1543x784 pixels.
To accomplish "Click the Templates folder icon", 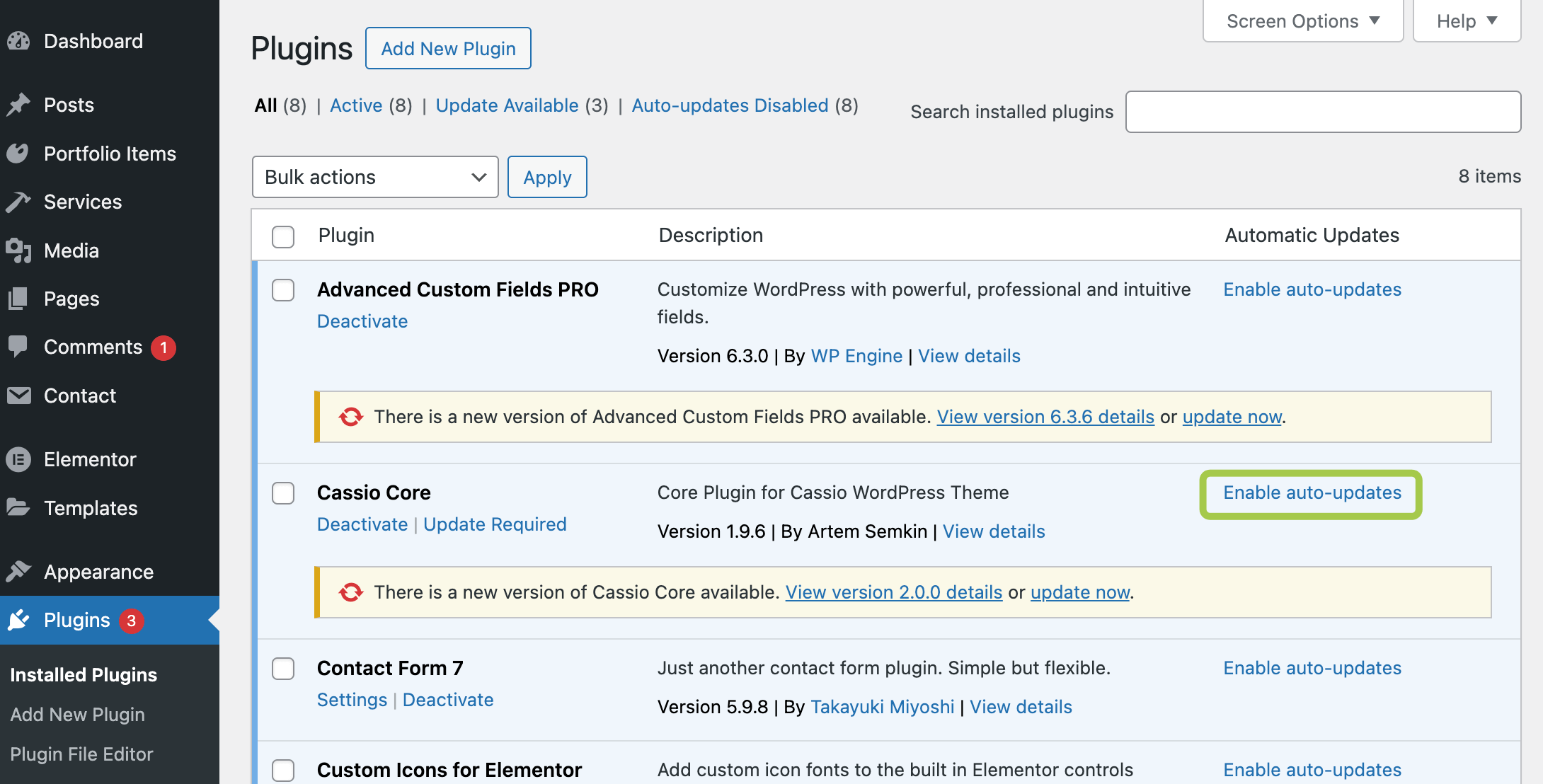I will tap(18, 507).
